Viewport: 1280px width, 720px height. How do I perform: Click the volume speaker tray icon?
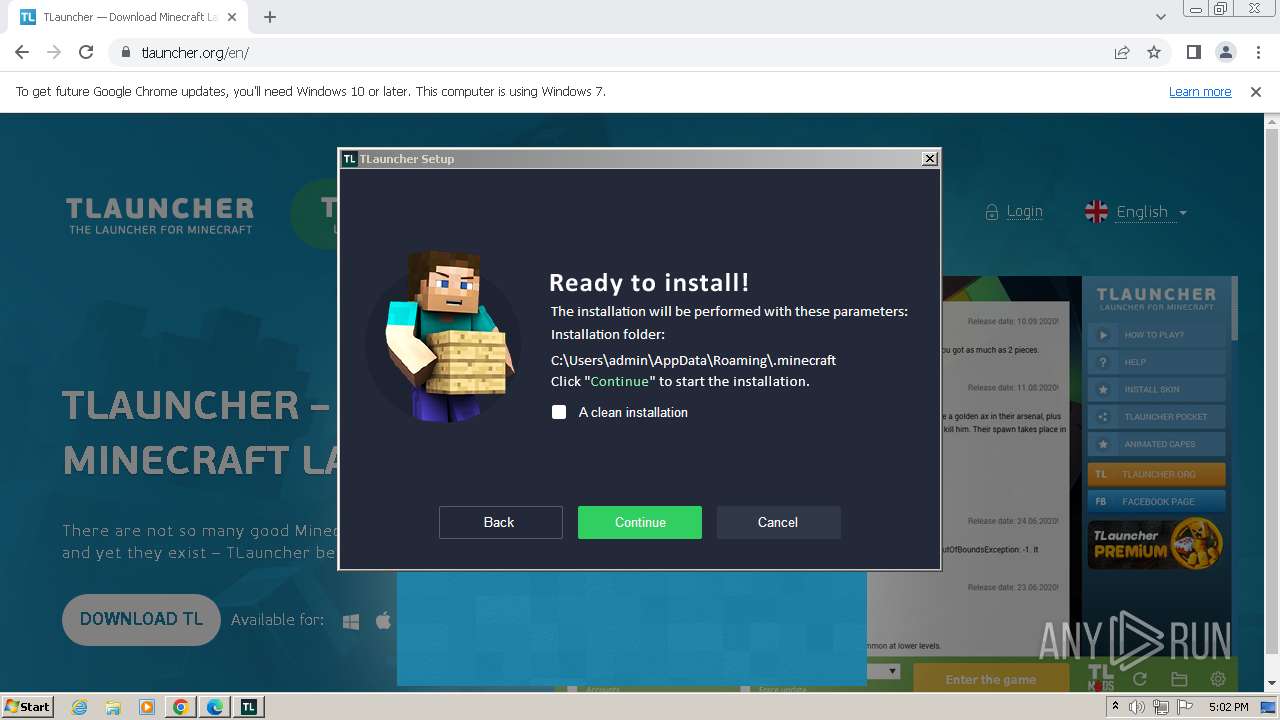(x=1137, y=707)
